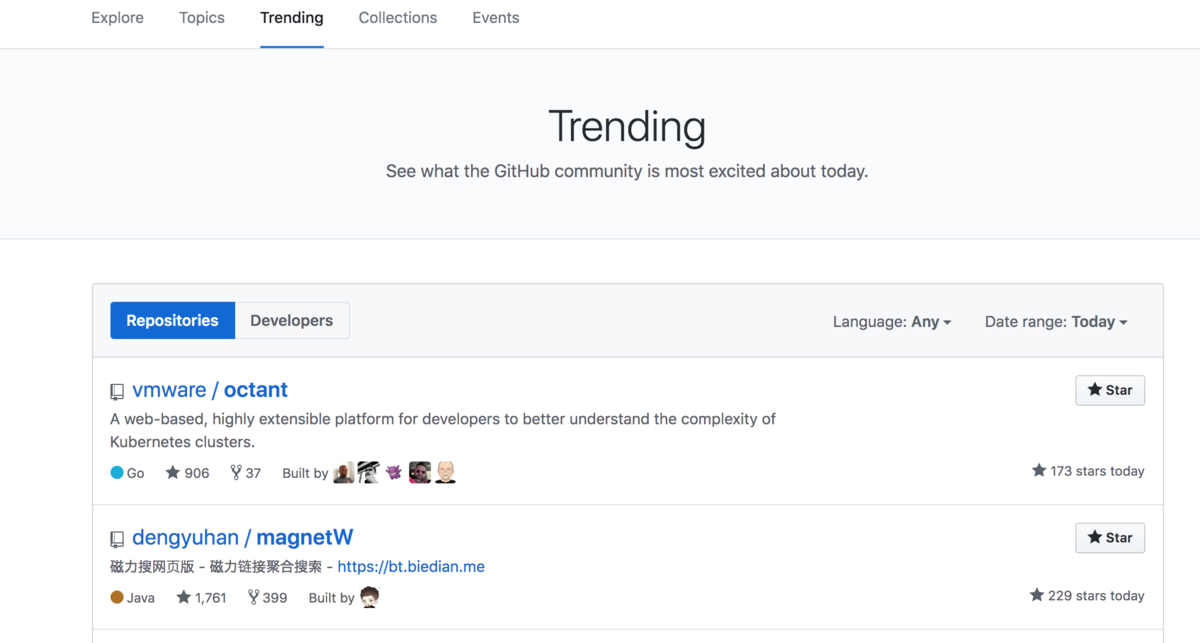The height and width of the screenshot is (643, 1200).
Task: Click second octant contributor avatar
Action: click(369, 473)
